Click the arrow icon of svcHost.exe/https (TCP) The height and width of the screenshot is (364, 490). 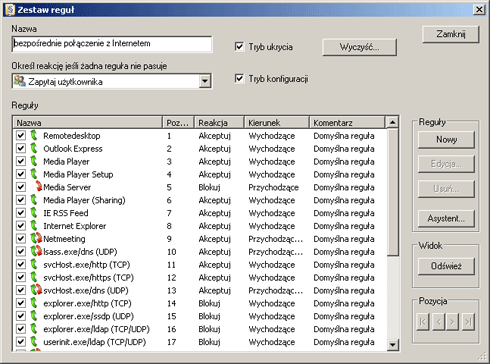(34, 277)
